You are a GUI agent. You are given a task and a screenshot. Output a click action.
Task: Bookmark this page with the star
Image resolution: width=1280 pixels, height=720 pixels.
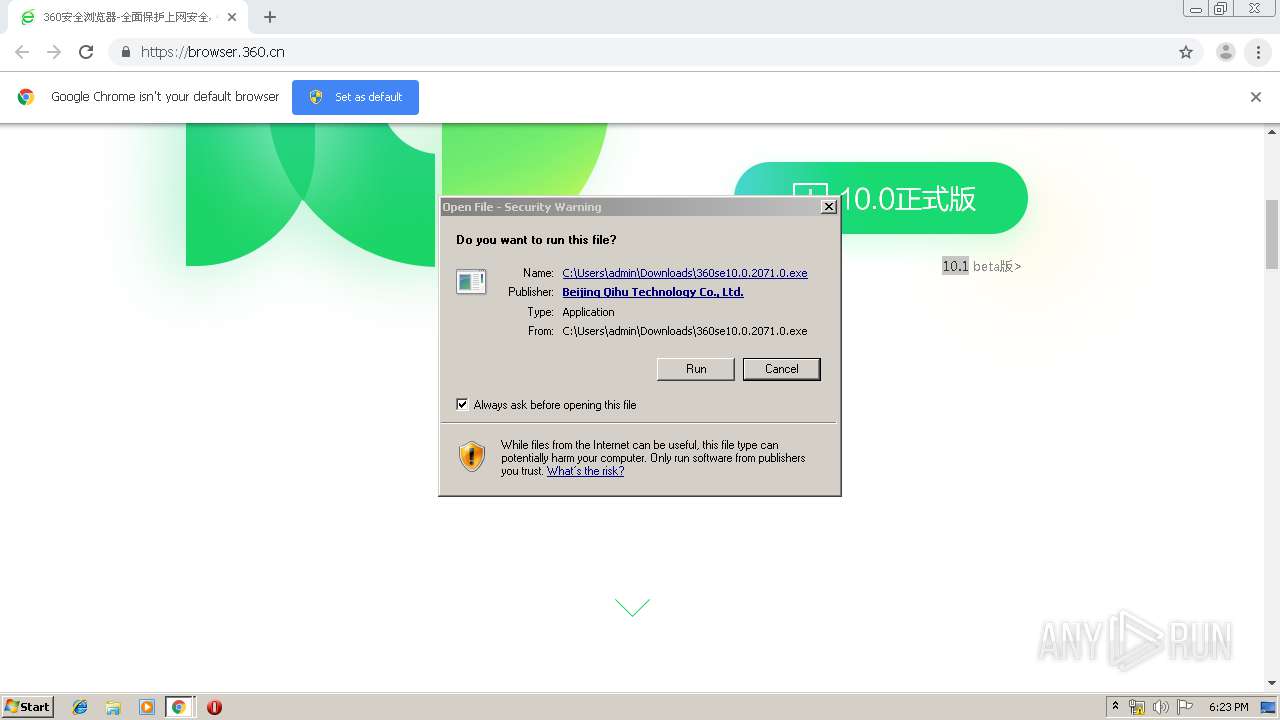point(1186,52)
